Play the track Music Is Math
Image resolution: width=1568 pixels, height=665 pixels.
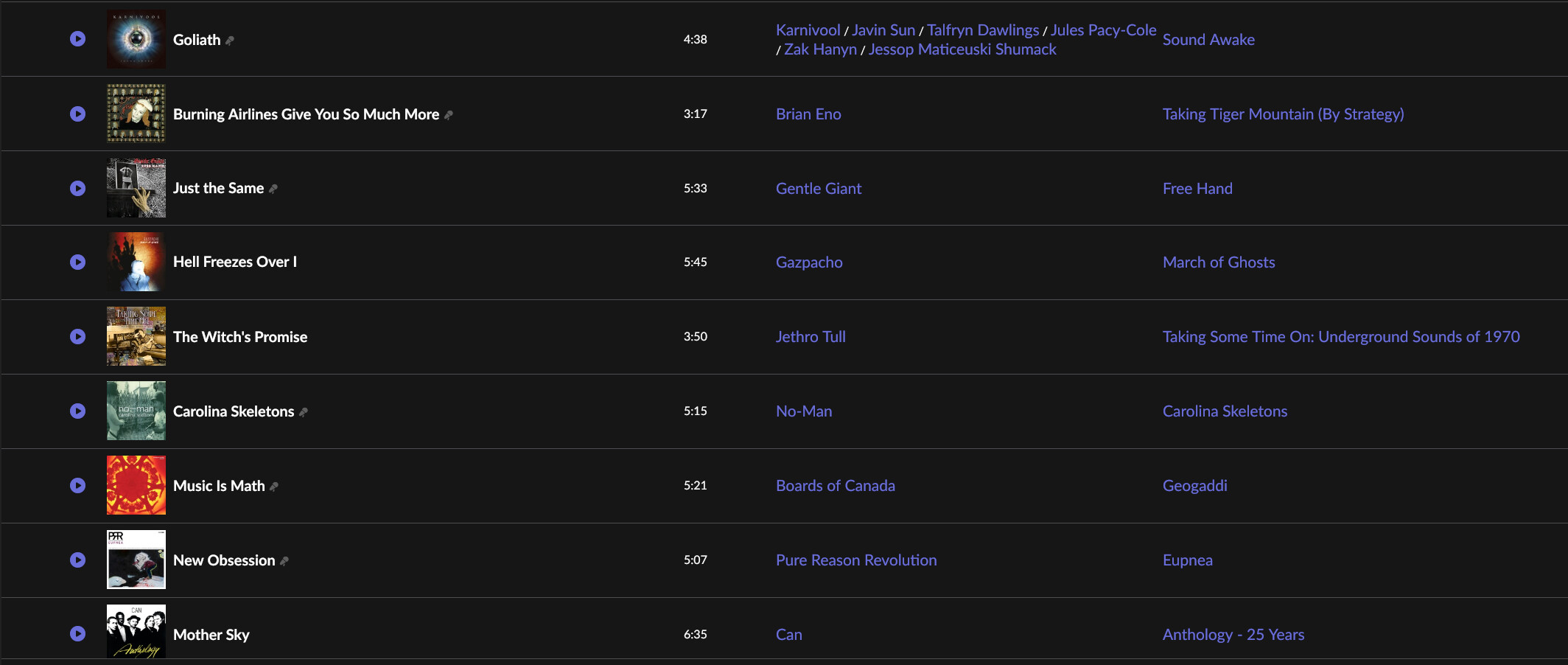pos(77,485)
